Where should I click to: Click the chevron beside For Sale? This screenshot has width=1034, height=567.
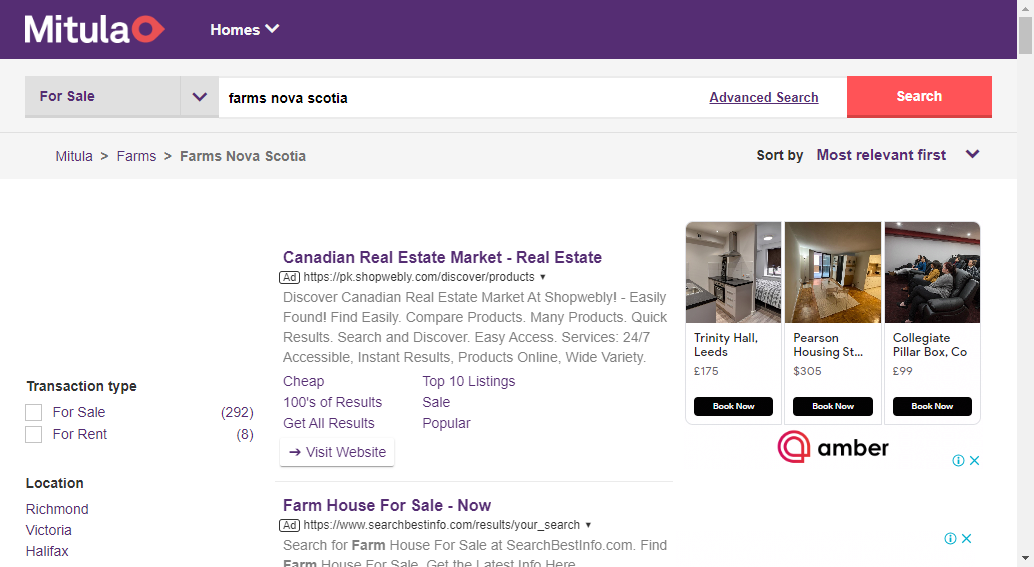199,97
